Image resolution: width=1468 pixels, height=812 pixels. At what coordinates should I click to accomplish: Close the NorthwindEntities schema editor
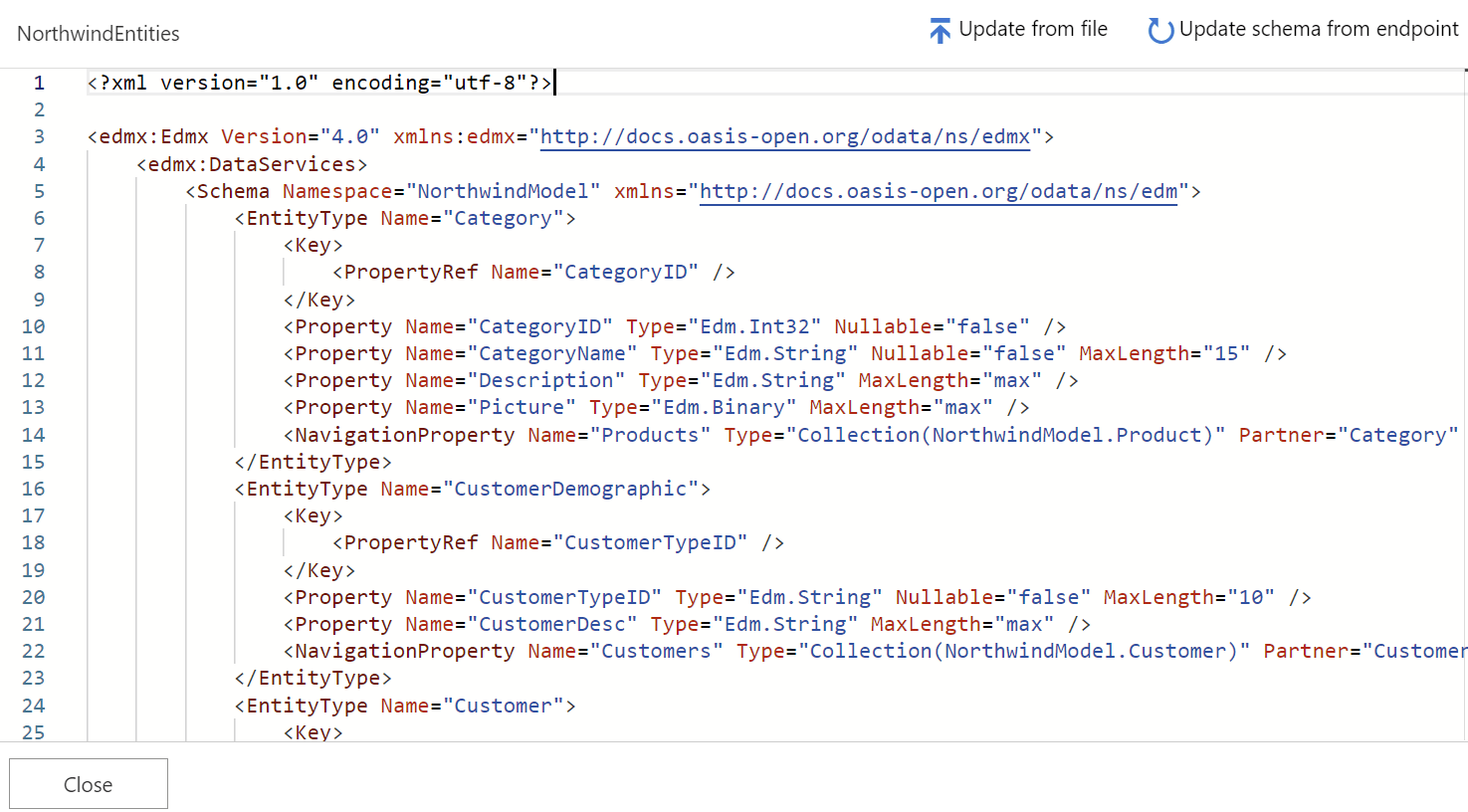(89, 784)
